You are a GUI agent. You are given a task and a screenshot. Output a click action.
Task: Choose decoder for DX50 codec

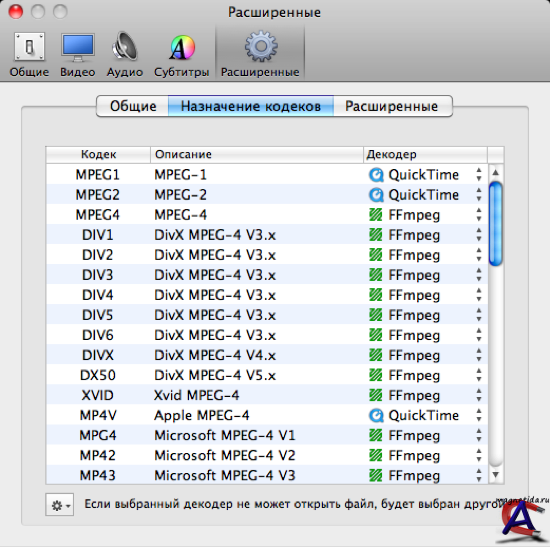[x=425, y=375]
